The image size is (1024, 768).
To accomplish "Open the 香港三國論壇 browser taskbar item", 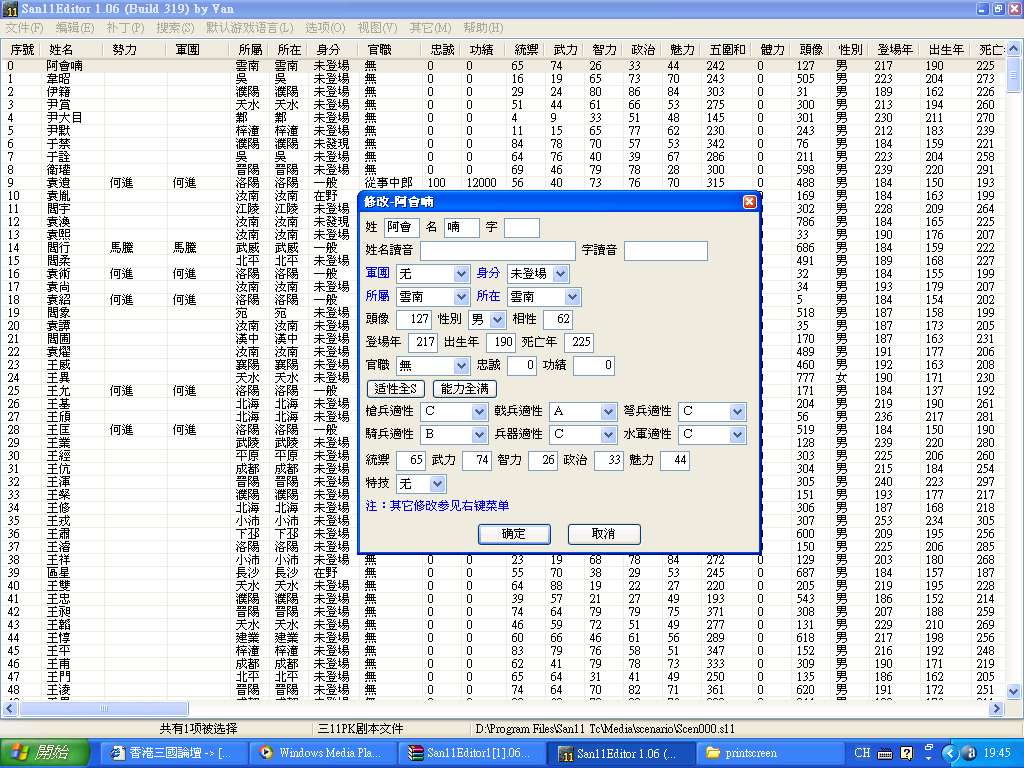I will tap(171, 753).
